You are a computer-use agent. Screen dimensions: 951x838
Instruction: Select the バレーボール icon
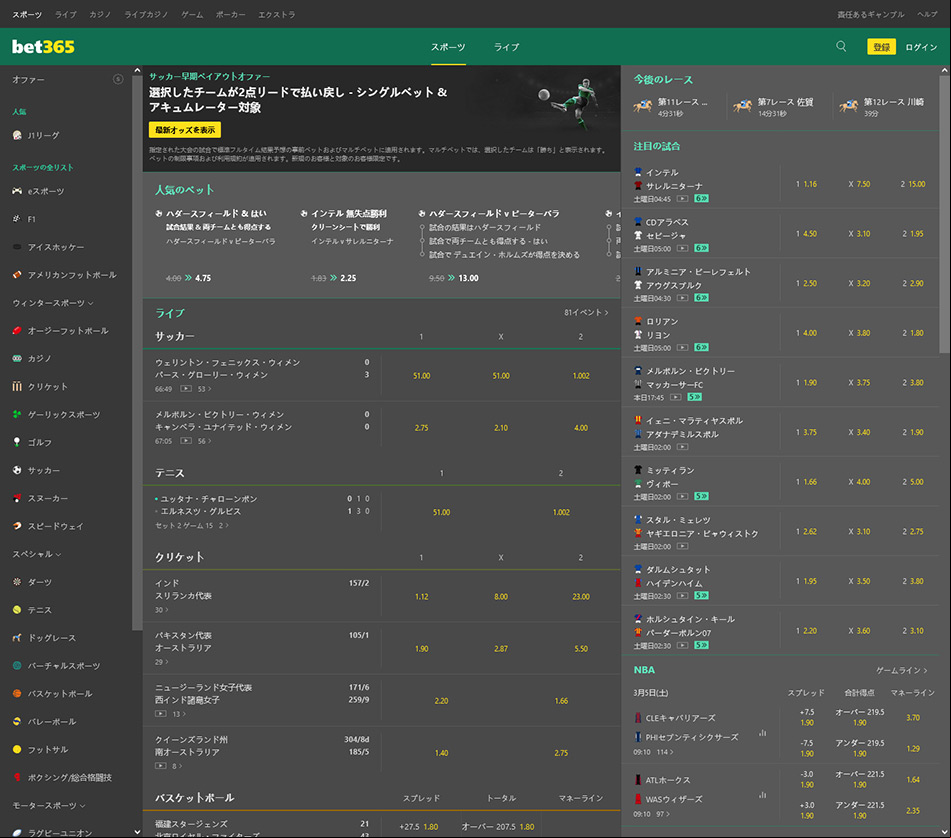click(17, 721)
